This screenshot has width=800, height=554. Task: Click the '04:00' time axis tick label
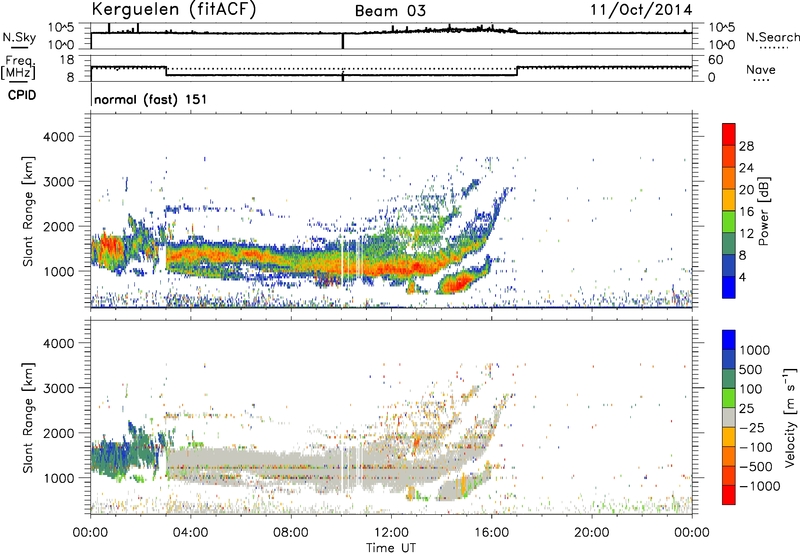pos(191,533)
